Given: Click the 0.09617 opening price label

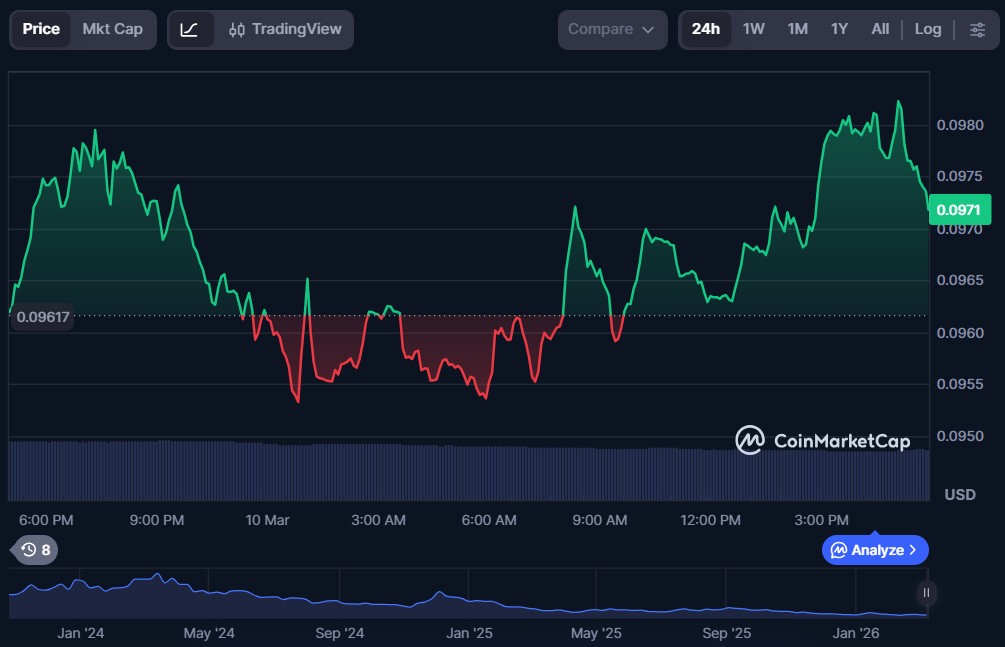Looking at the screenshot, I should 41,316.
